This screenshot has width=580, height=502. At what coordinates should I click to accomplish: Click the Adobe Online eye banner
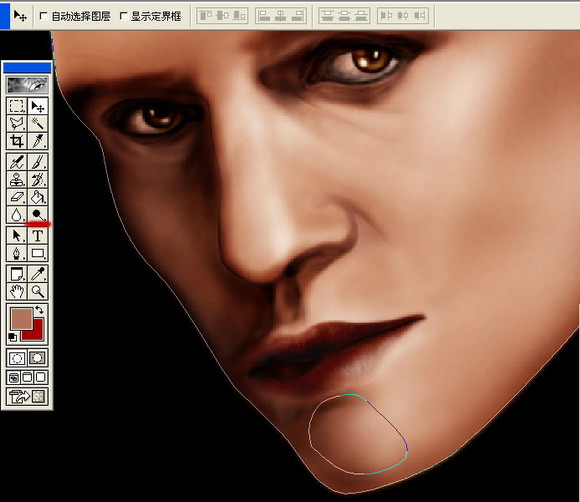pyautogui.click(x=27, y=85)
